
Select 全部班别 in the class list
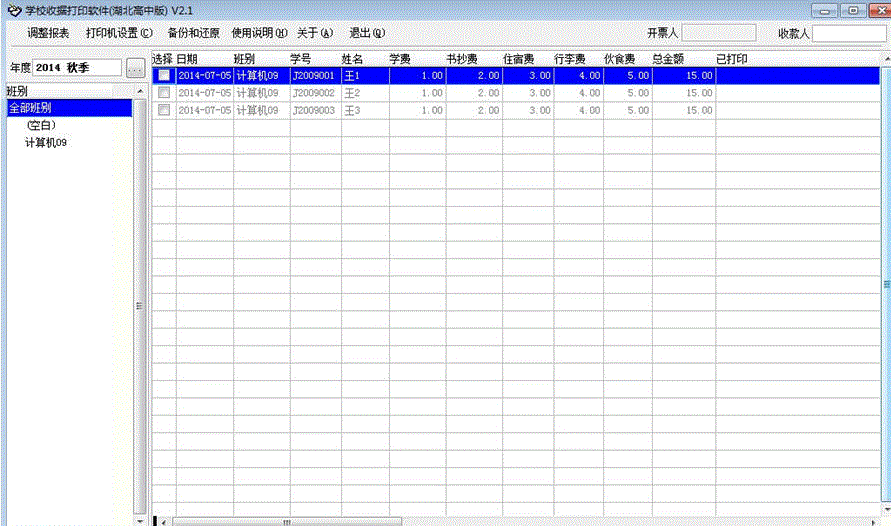click(x=30, y=108)
